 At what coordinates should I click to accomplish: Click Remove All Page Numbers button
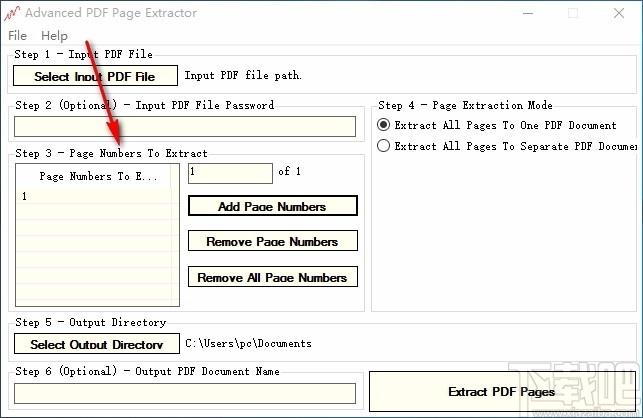[x=273, y=277]
